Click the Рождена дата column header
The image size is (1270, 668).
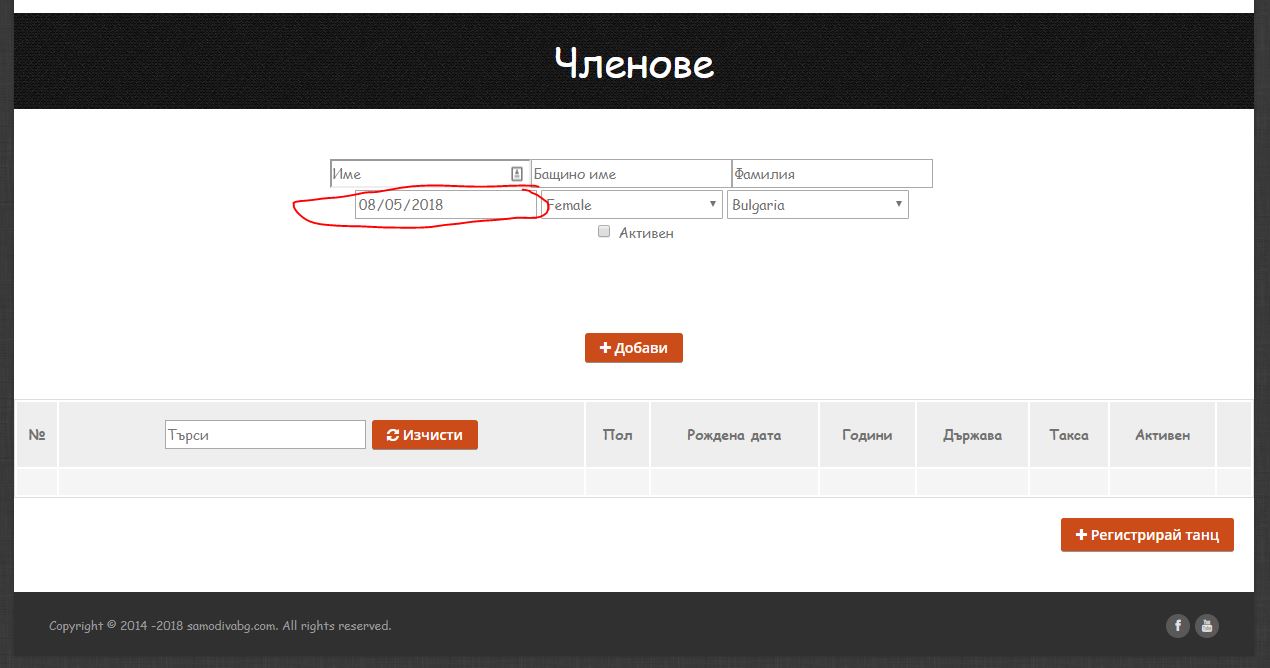[x=734, y=435]
